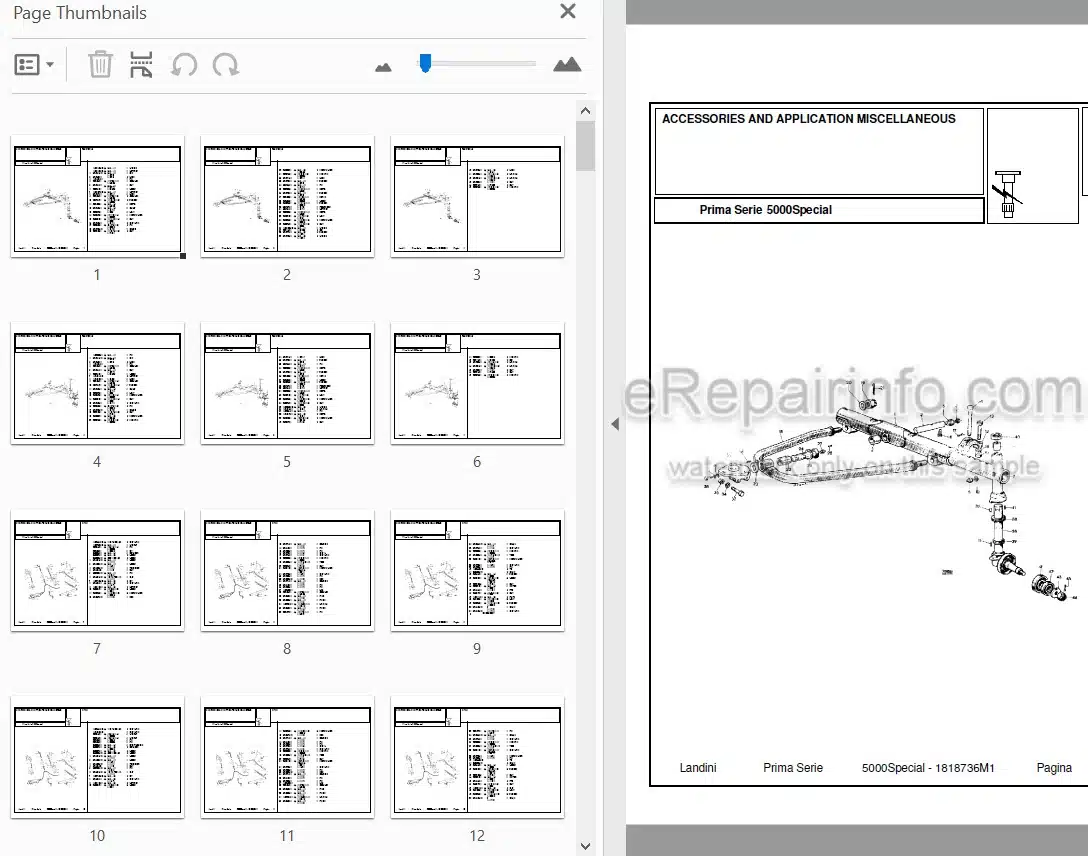Select page 3 thumbnail
The height and width of the screenshot is (856, 1088).
tap(477, 197)
